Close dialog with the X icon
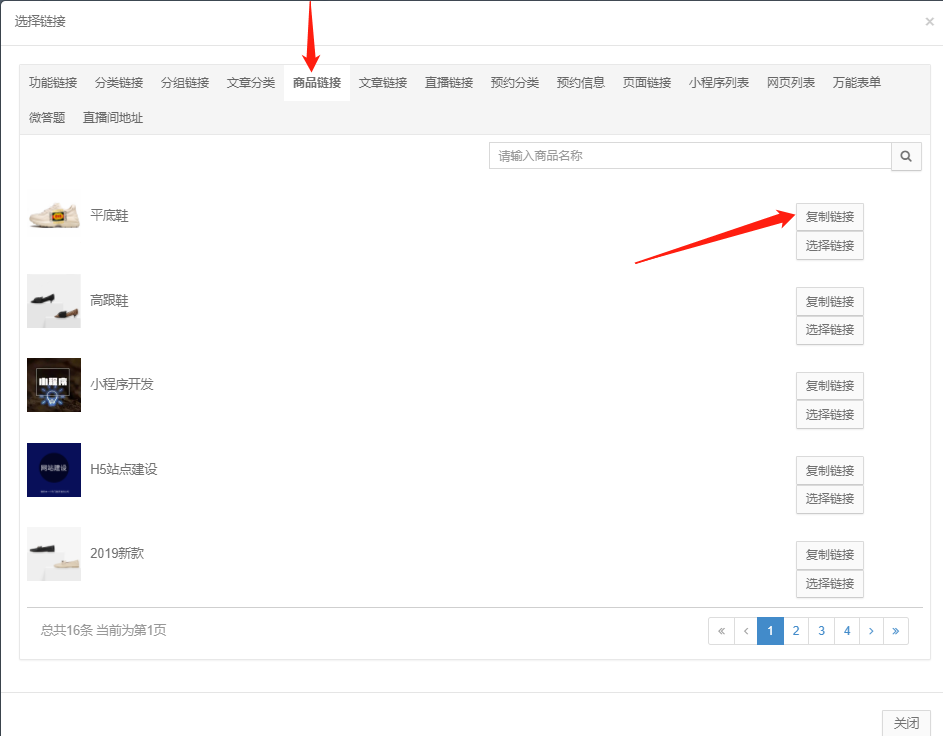This screenshot has height=736, width=943. 929,22
